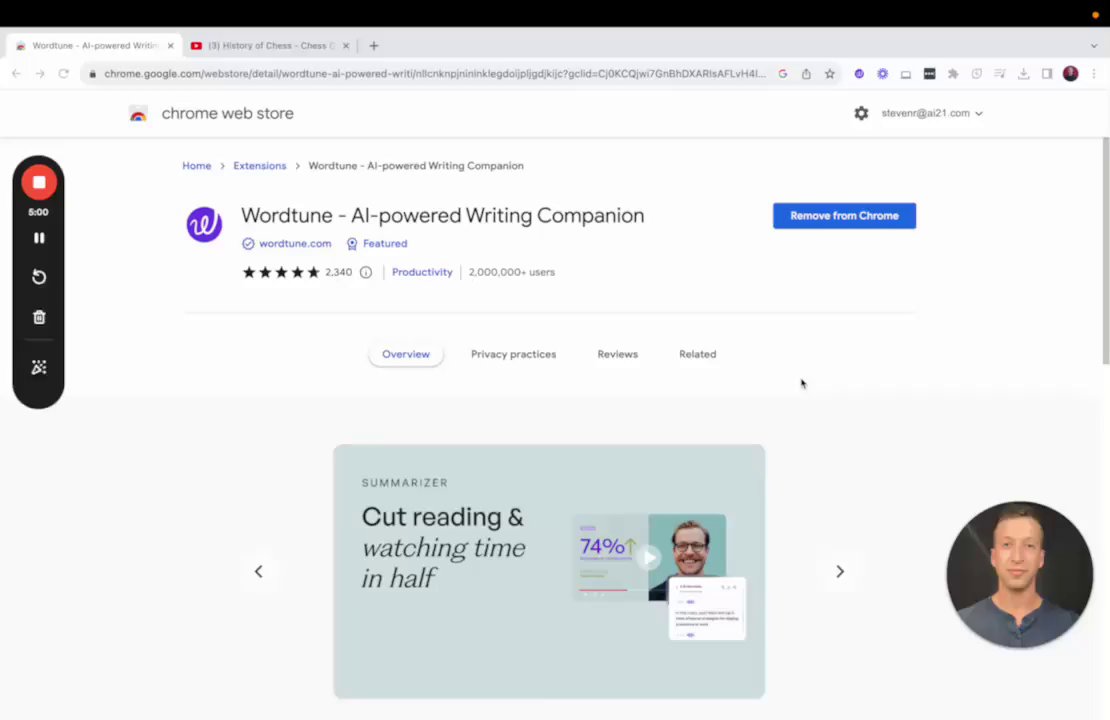Click the presenter webcam bubble

click(x=1019, y=575)
